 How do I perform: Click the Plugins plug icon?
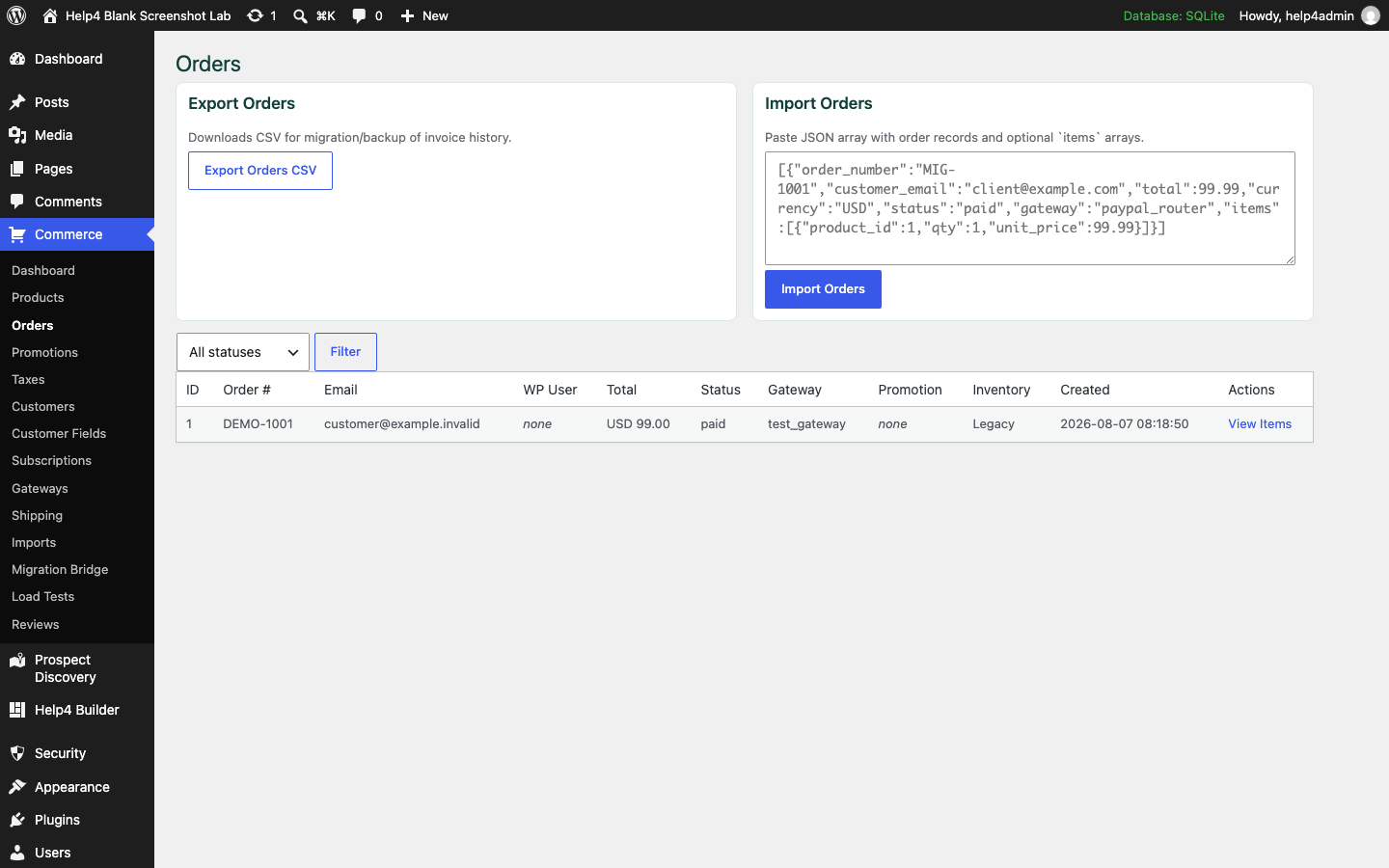tap(17, 820)
